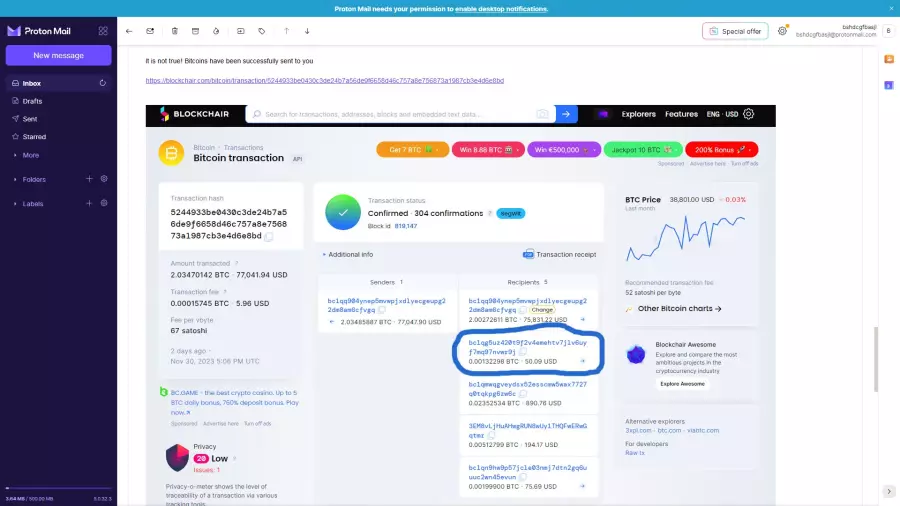
Task: Click Features in the Blockchair header
Action: [x=681, y=114]
